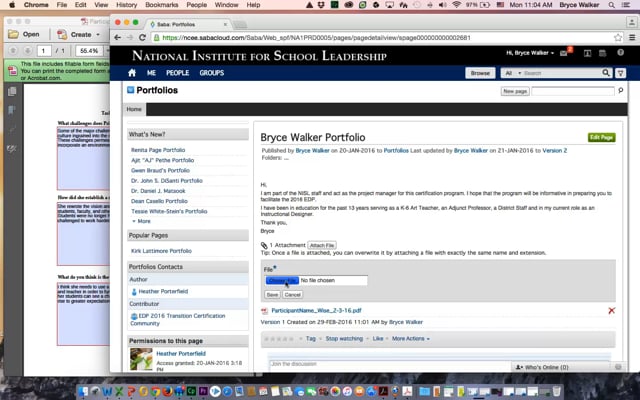This screenshot has height=400, width=640.
Task: Open the More Actions dropdown
Action: [411, 339]
